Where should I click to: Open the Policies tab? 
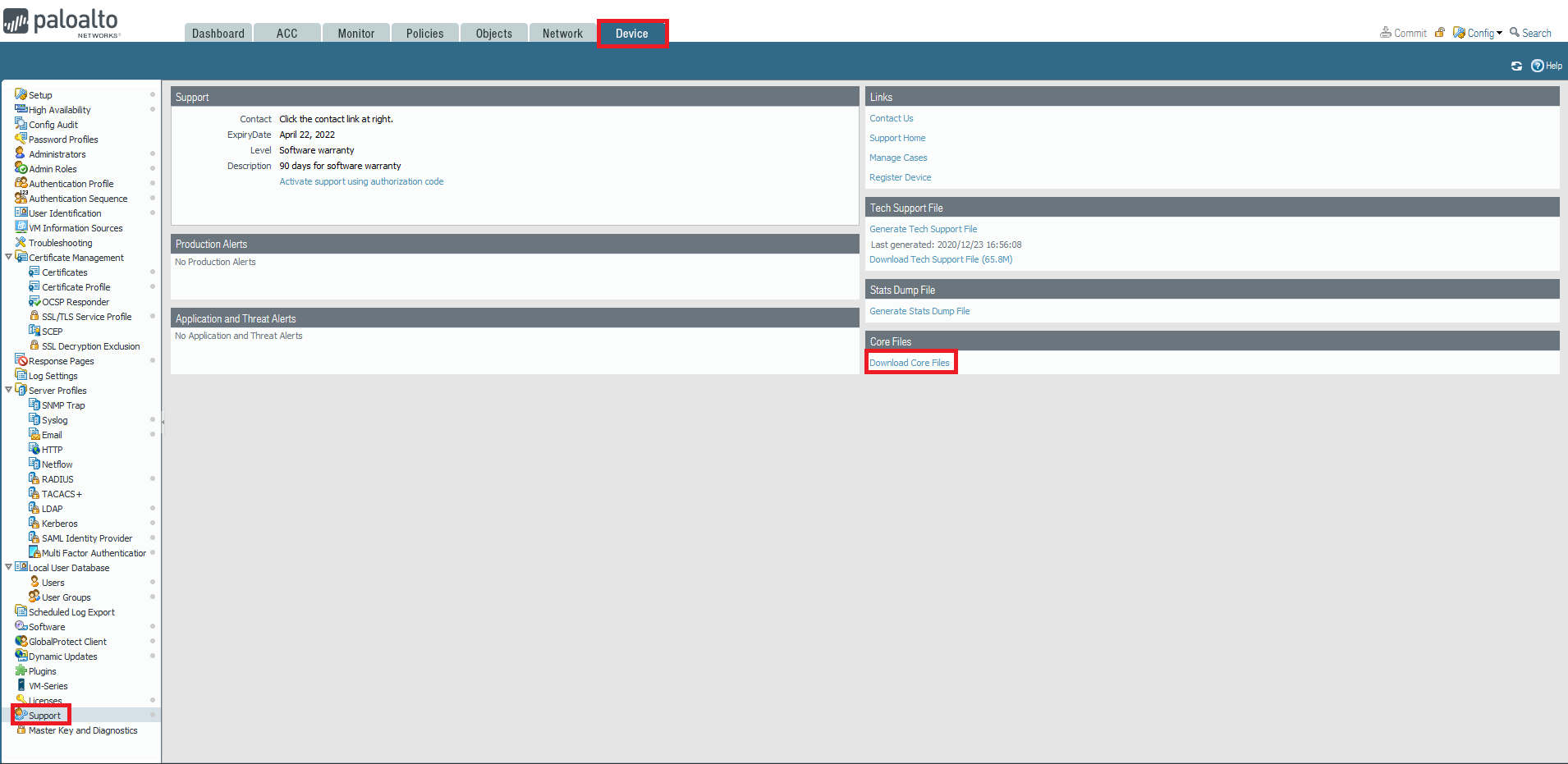pos(424,33)
